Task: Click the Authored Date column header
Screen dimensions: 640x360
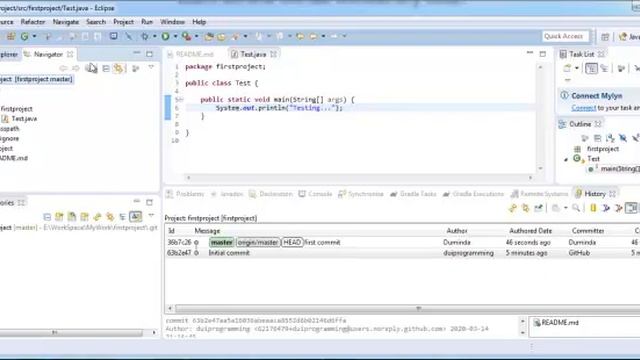Action: 531,231
